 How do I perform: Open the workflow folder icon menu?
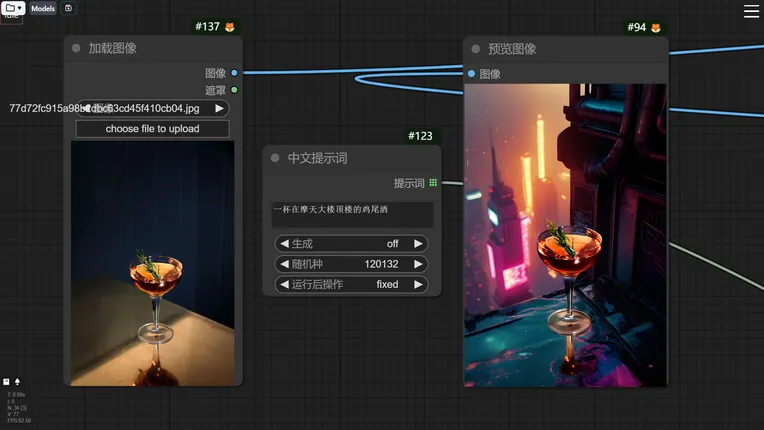click(x=13, y=8)
